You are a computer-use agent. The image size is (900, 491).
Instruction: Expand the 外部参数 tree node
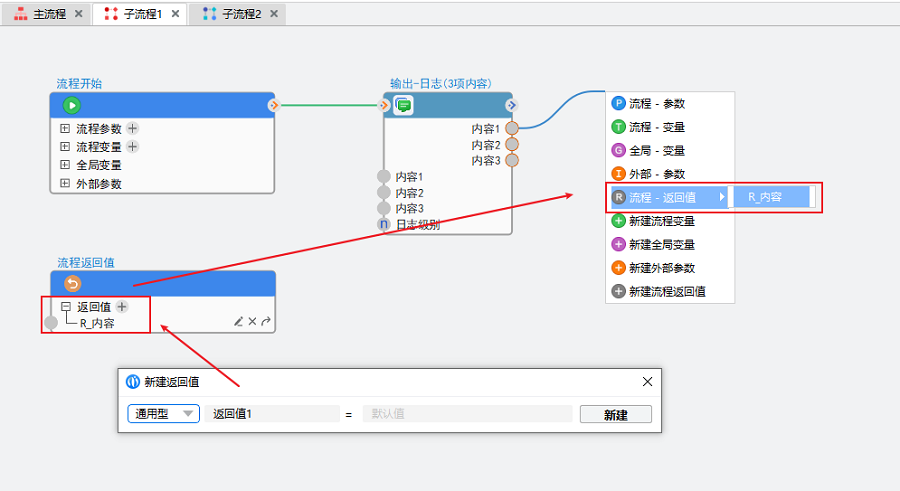[65, 183]
